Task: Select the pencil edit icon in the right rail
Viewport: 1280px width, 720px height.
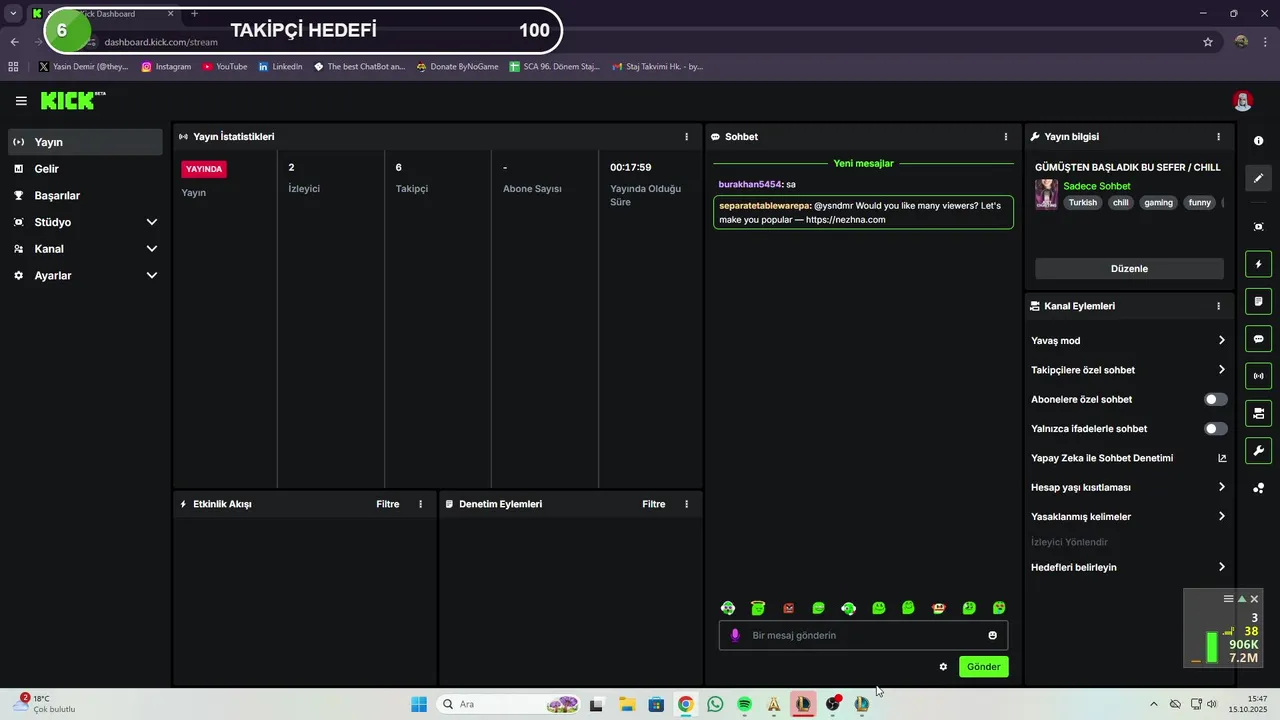Action: pyautogui.click(x=1258, y=178)
